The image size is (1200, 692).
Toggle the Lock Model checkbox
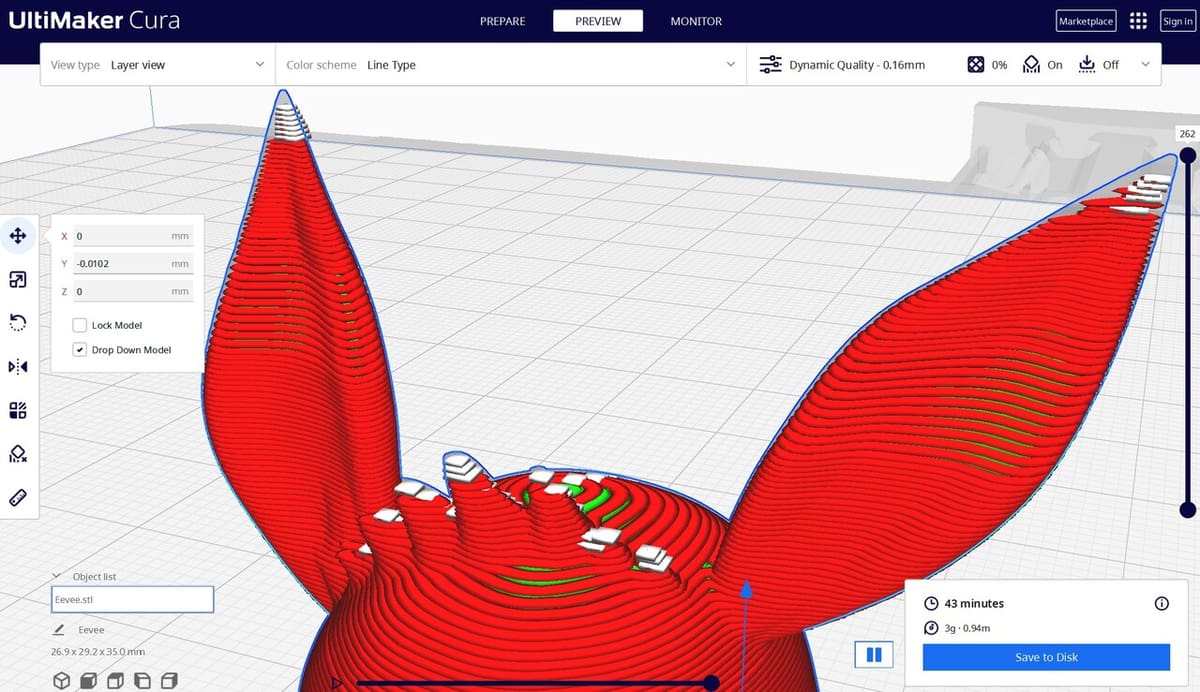(x=79, y=325)
